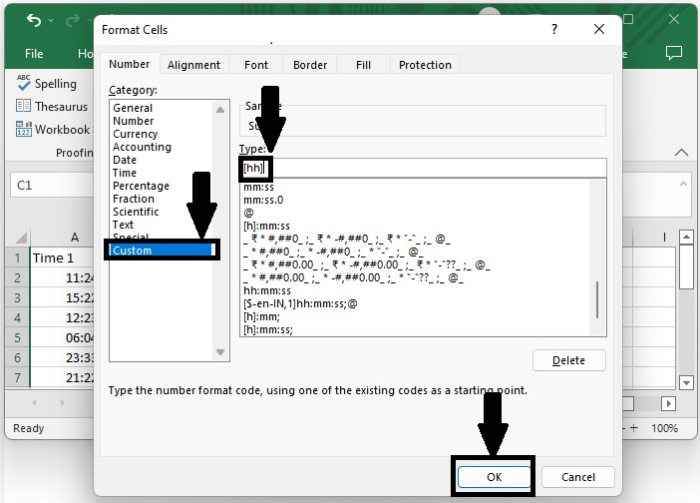Open the Help question mark in Format Cells
Image resolution: width=700 pixels, height=503 pixels.
[x=554, y=29]
